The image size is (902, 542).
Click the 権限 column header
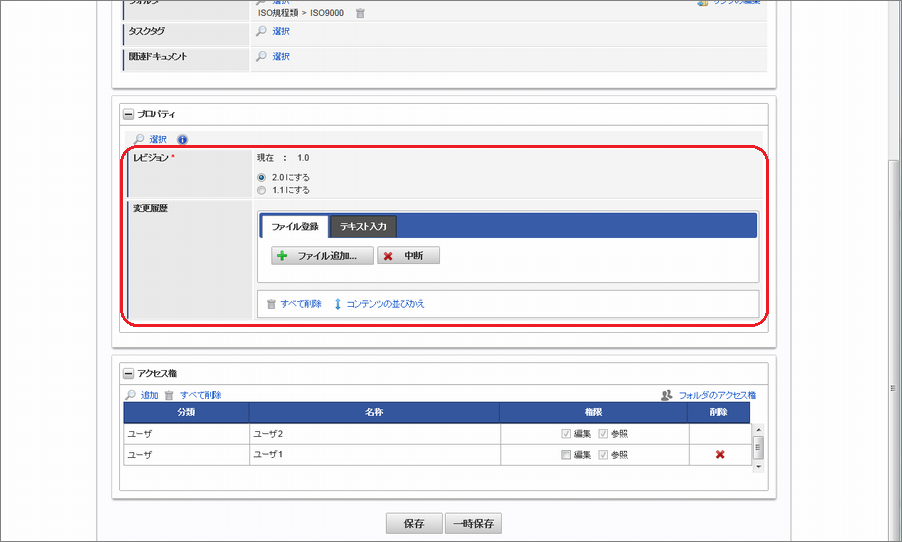(x=593, y=413)
